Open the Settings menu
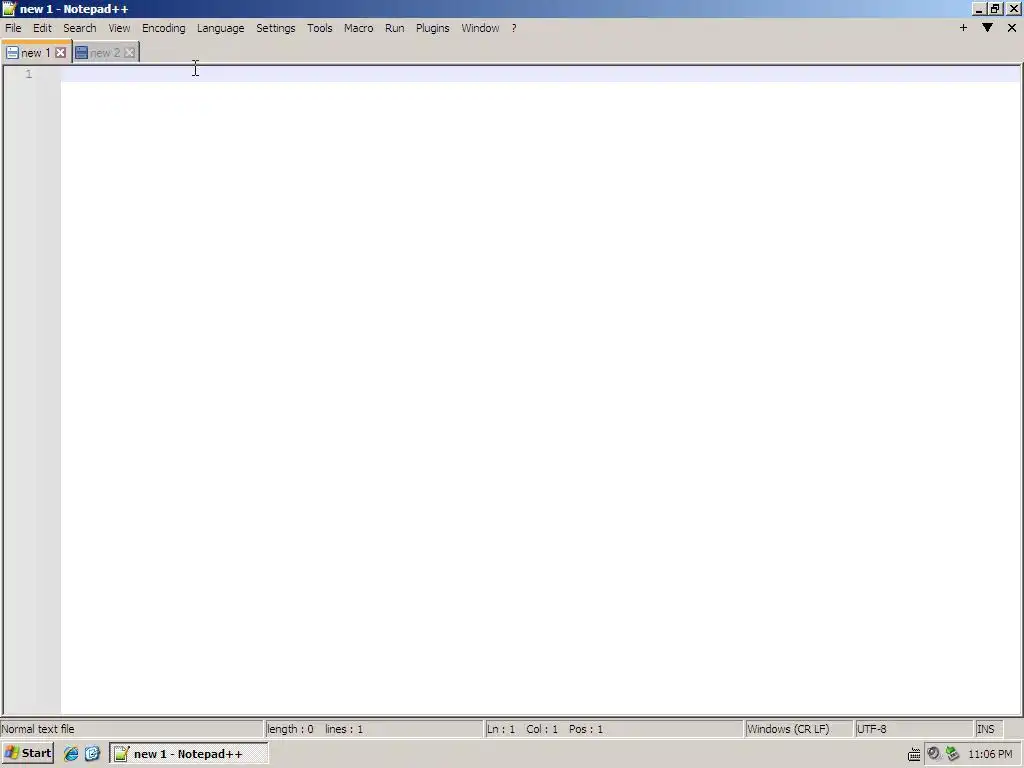The image size is (1024, 768). coord(276,28)
